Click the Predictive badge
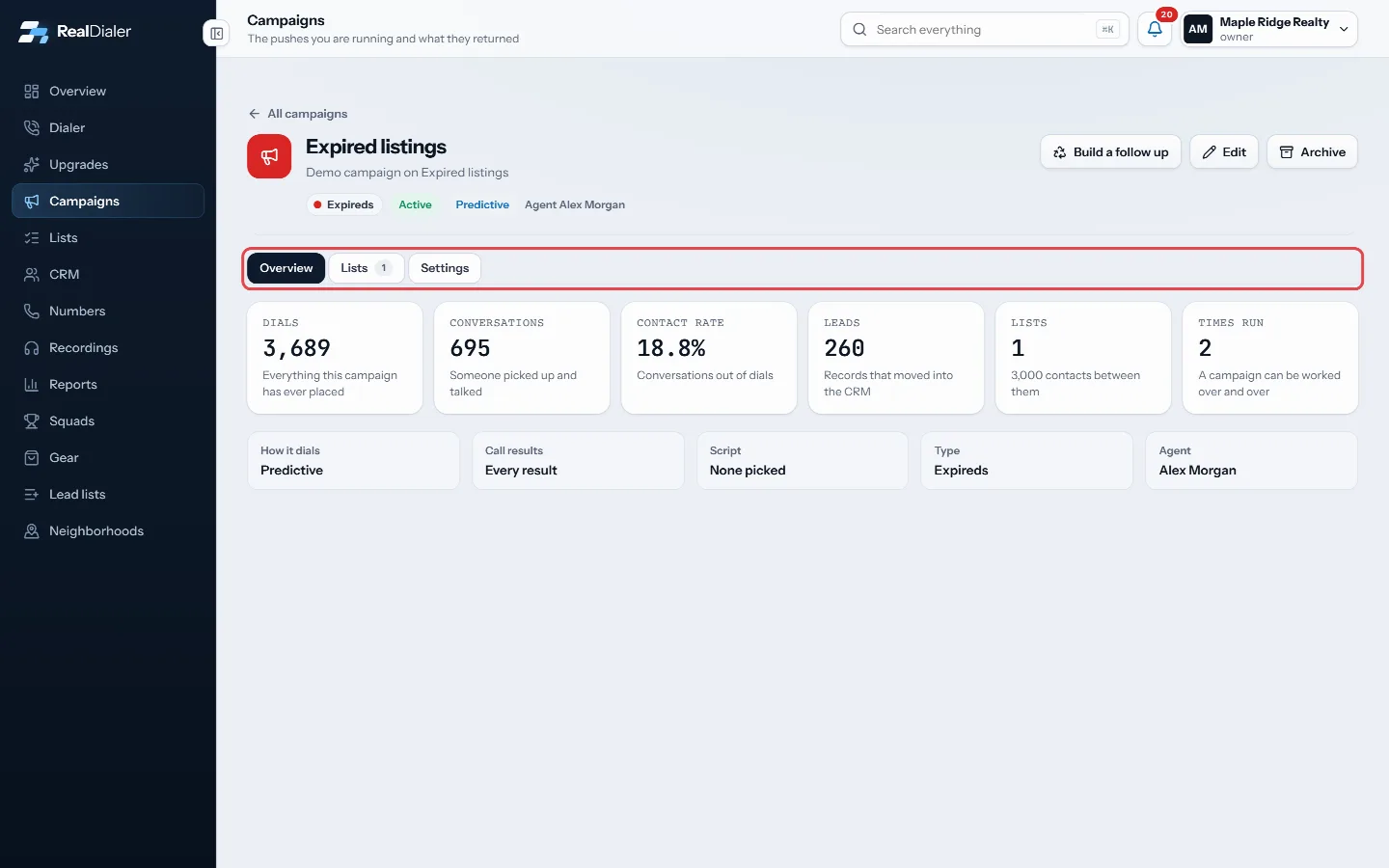Viewport: 1389px width, 868px height. click(482, 204)
